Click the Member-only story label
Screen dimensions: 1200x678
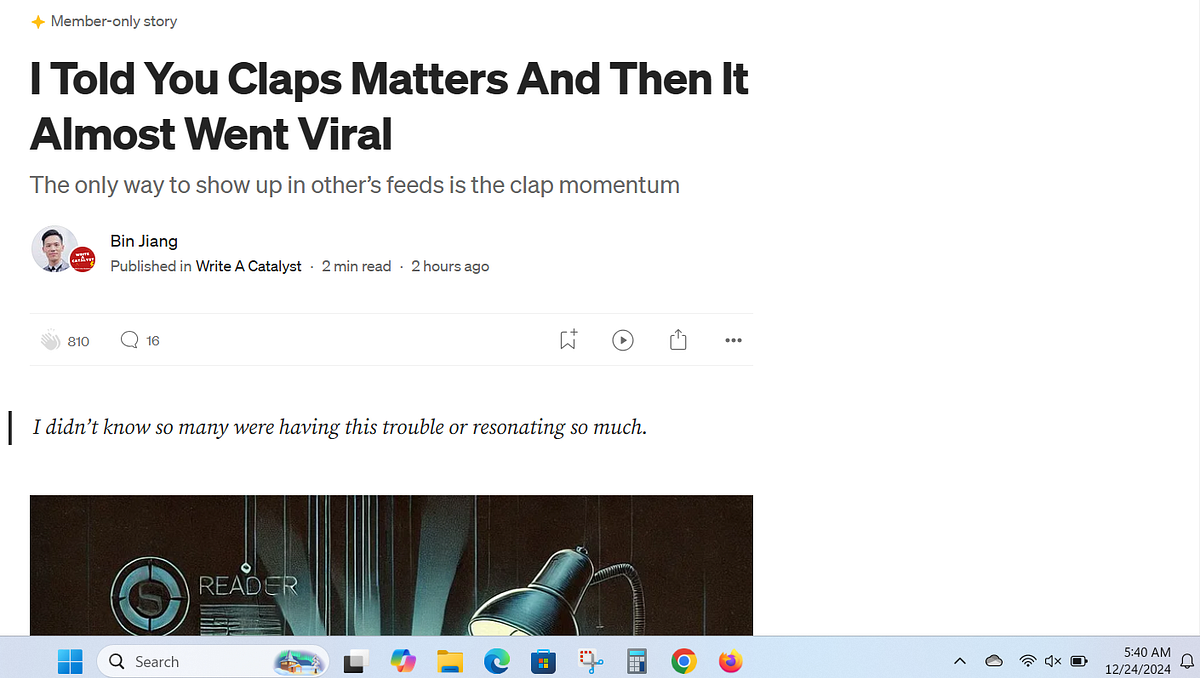pos(114,21)
